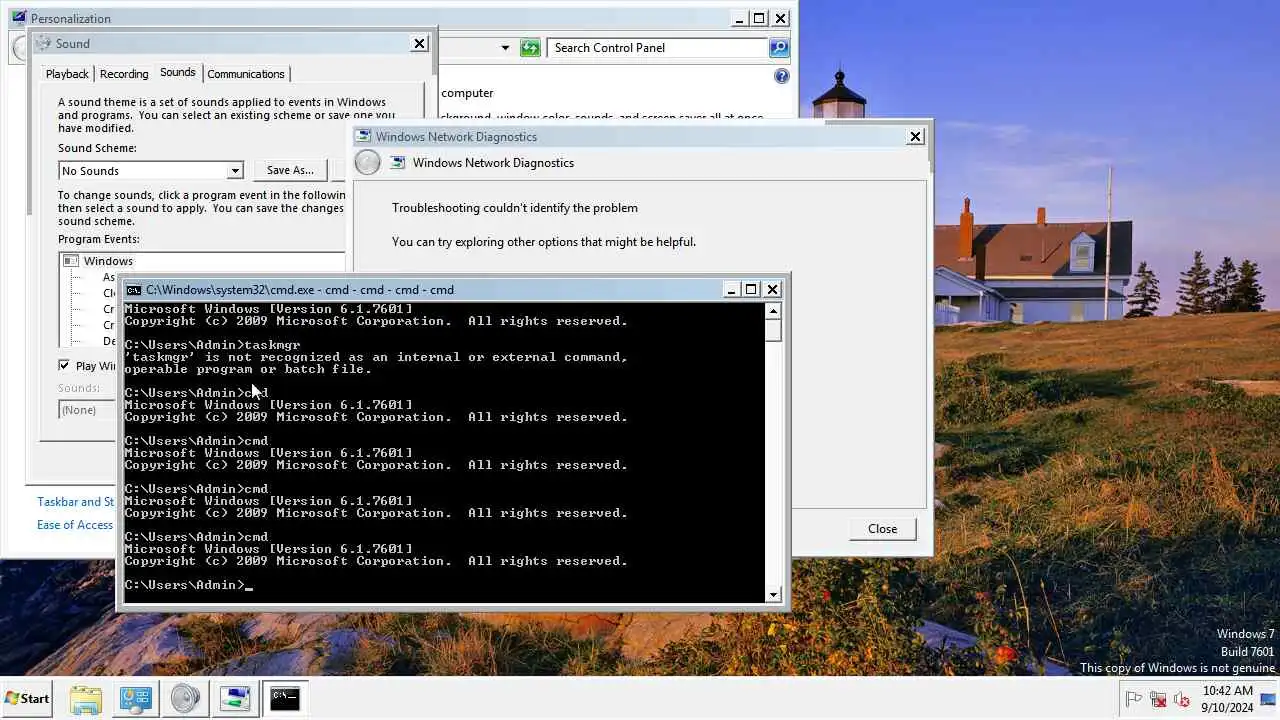Select the Windows item in Program Events
The height and width of the screenshot is (720, 1280).
tap(108, 261)
